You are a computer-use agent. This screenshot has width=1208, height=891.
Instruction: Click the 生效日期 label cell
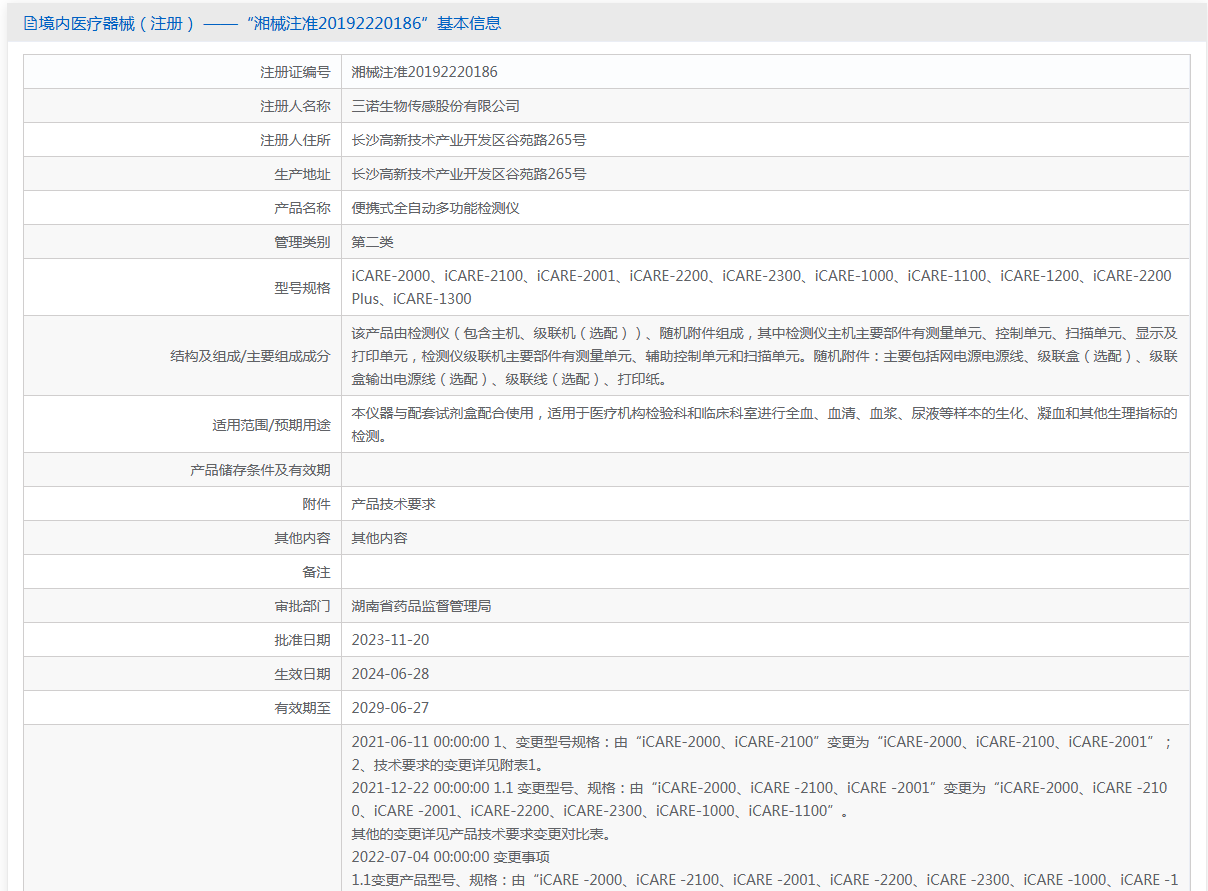click(182, 674)
